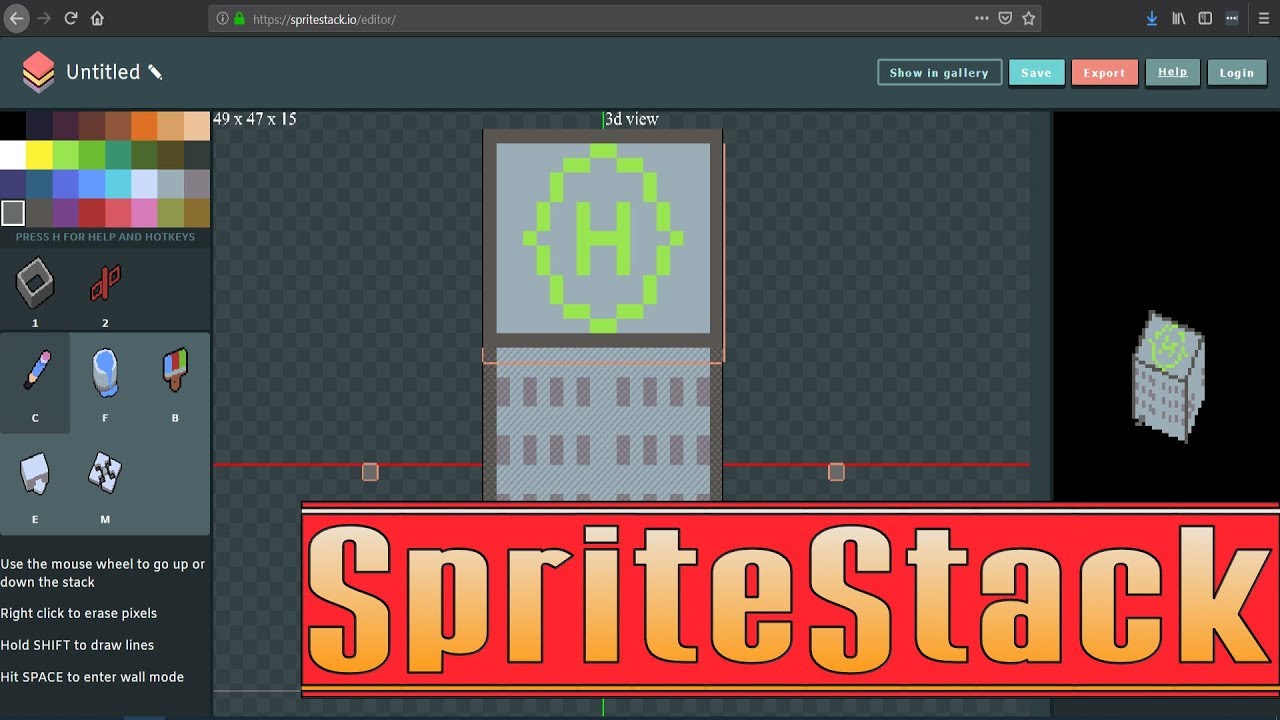Screen dimensions: 1280x720
Task: Click the pencil icon to rename Untitled
Action: pos(155,72)
